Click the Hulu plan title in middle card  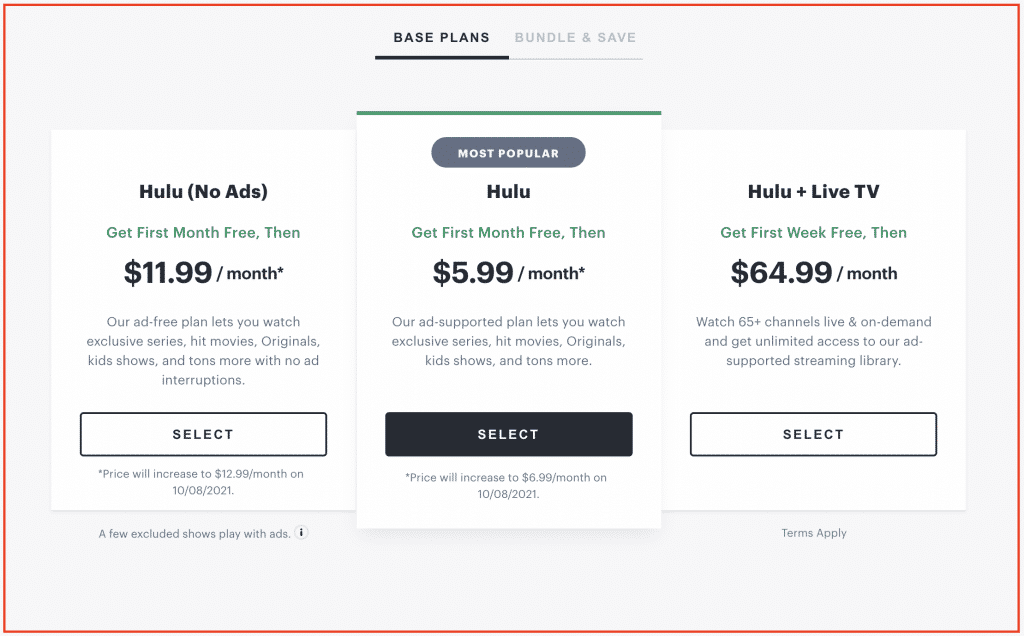coord(509,191)
